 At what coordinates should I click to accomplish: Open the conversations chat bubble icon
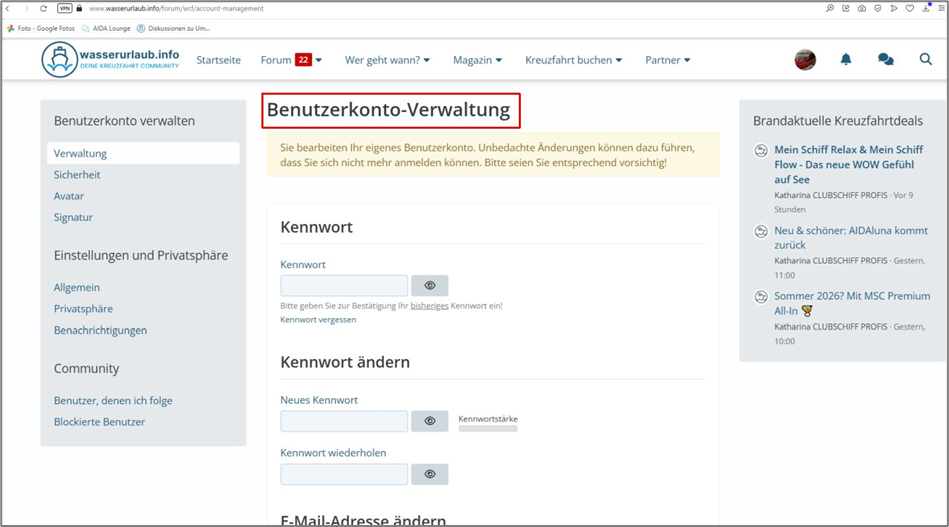coord(885,60)
